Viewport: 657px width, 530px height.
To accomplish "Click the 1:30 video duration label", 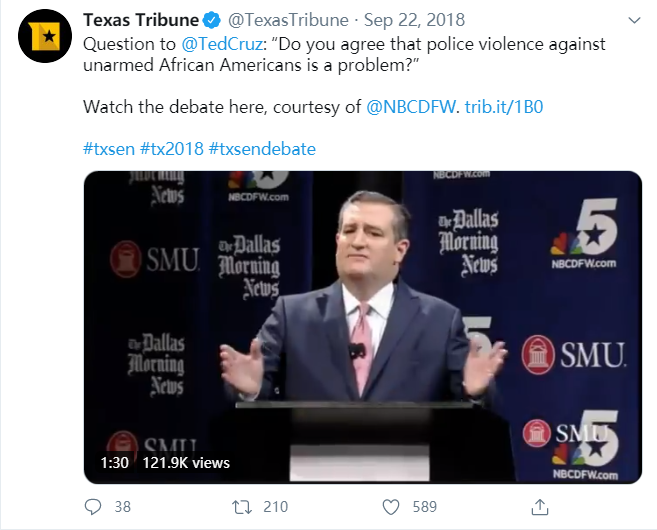I will 114,462.
